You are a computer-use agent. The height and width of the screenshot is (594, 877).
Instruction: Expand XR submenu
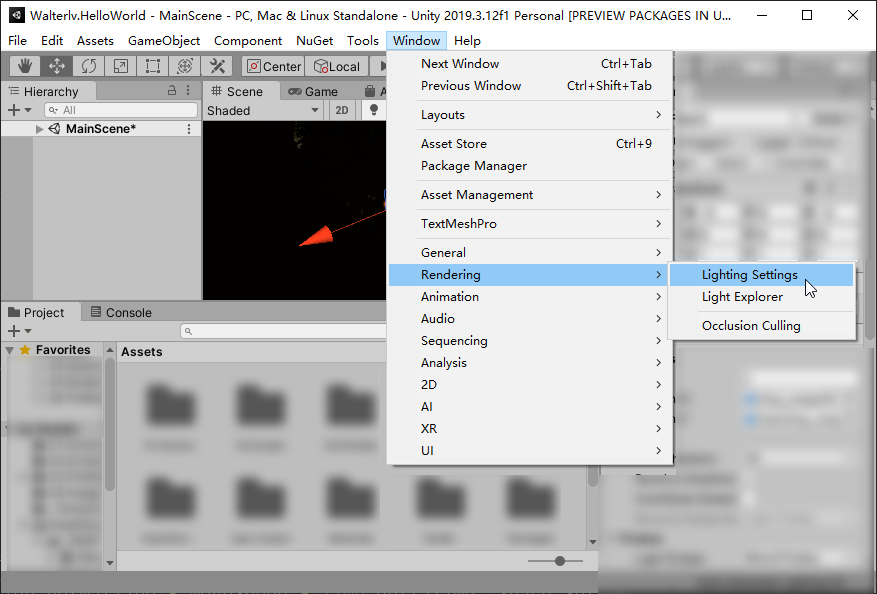click(x=530, y=428)
